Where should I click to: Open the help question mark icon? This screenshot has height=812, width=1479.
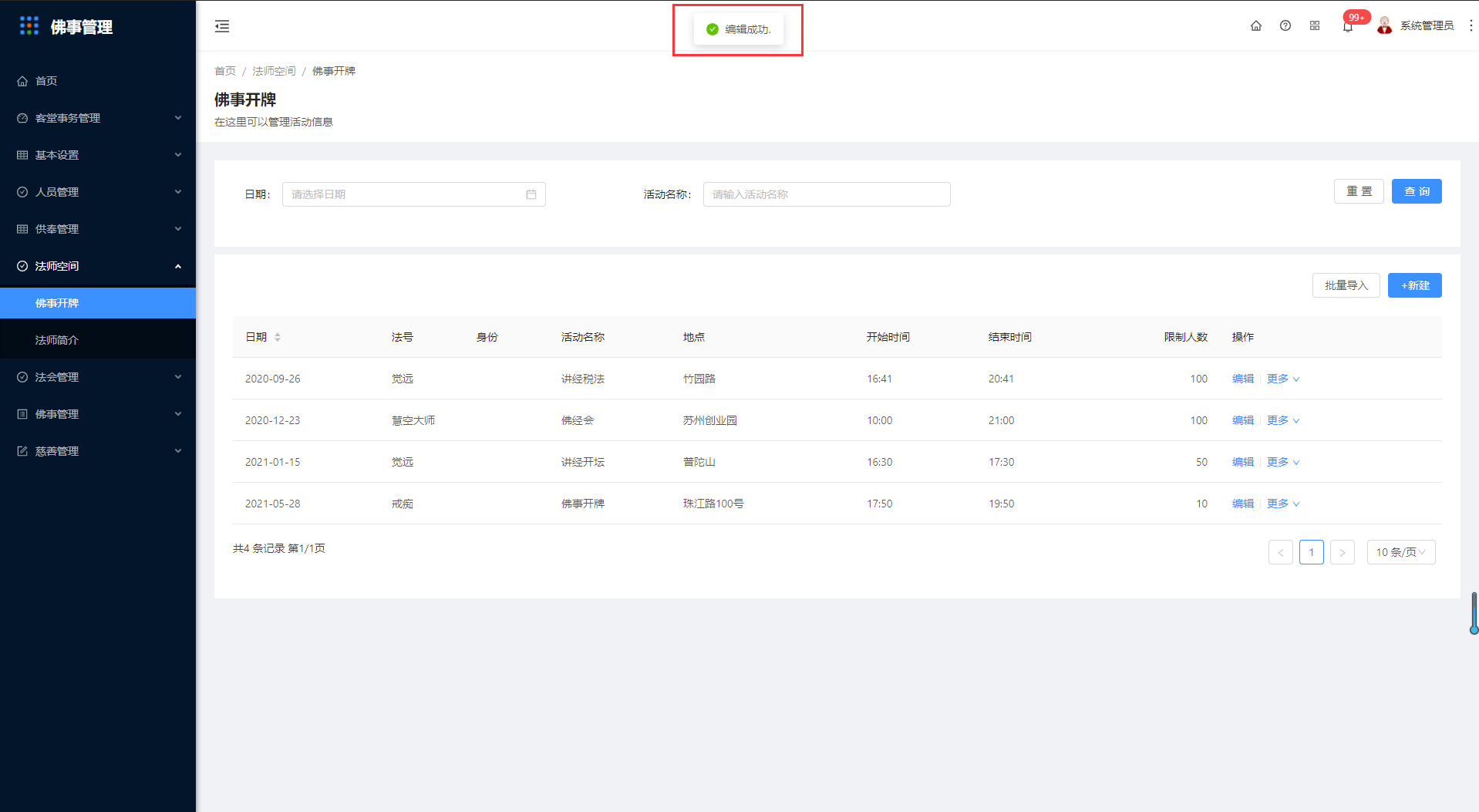1285,25
